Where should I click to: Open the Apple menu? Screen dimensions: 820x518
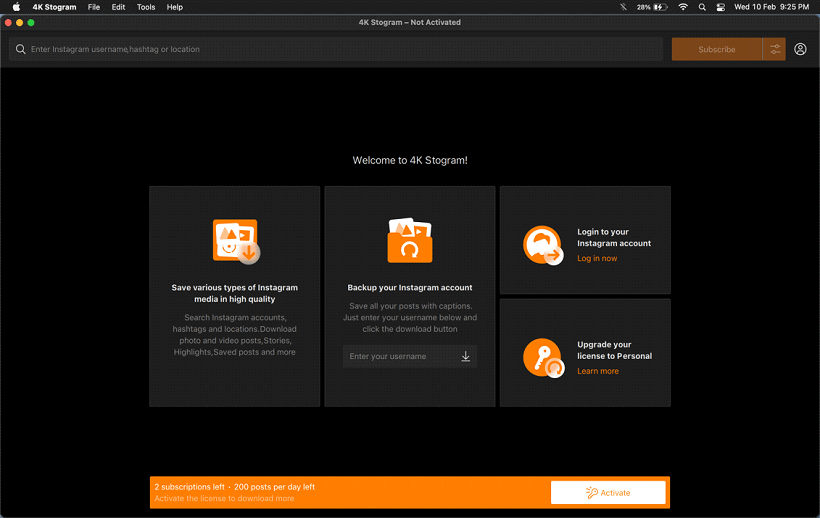16,7
